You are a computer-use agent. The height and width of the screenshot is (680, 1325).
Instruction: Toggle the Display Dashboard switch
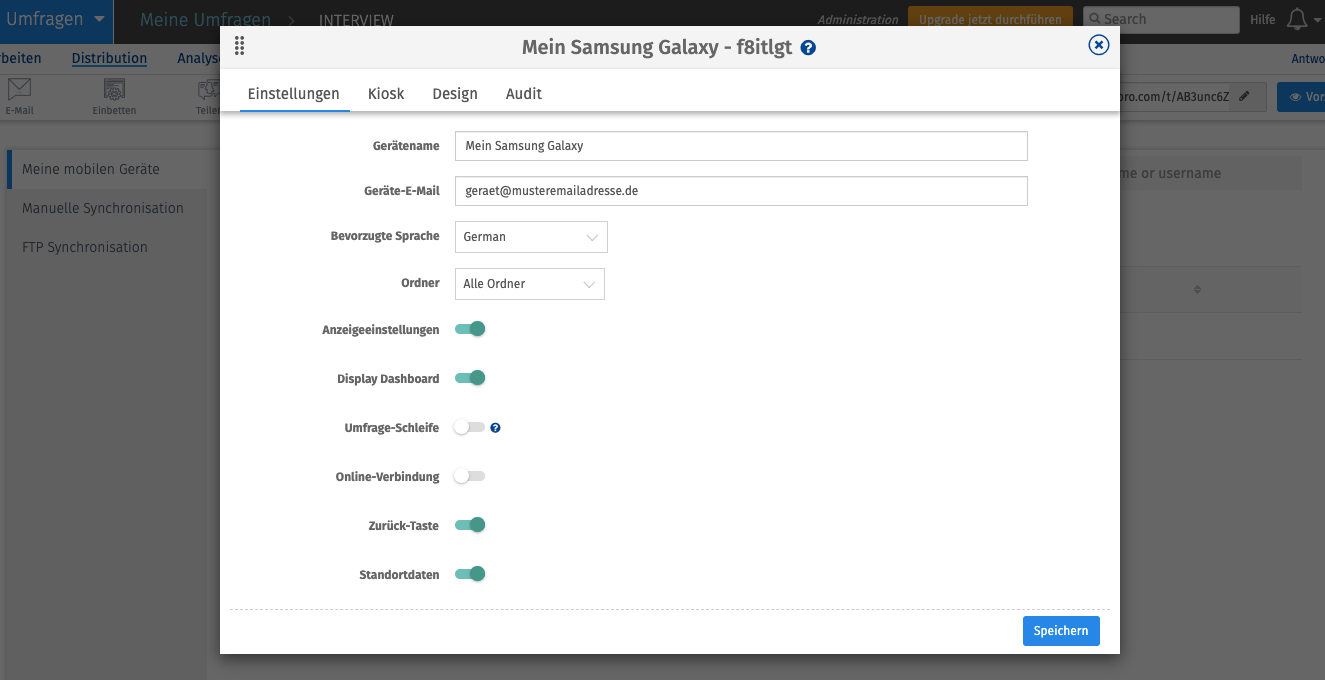click(470, 378)
